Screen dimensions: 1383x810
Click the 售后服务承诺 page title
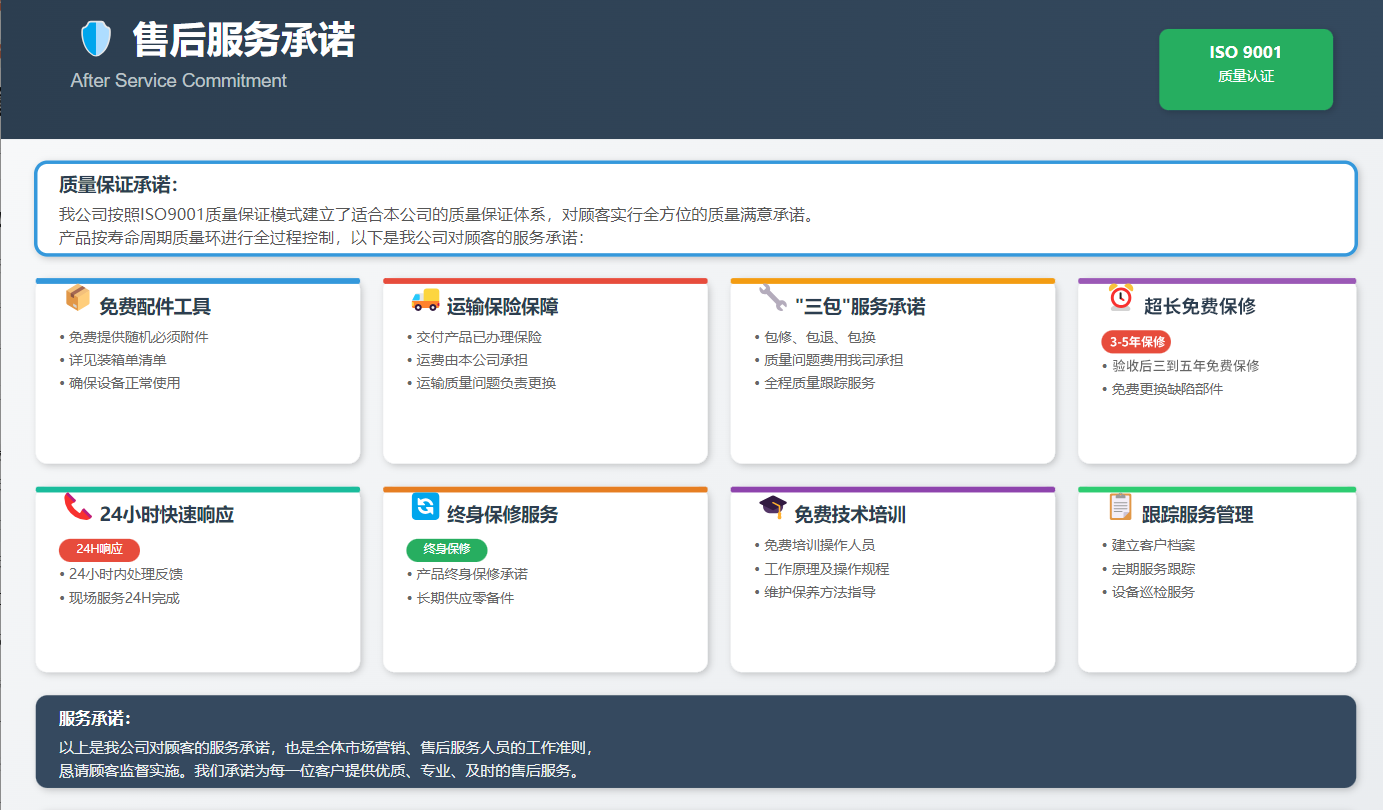243,41
